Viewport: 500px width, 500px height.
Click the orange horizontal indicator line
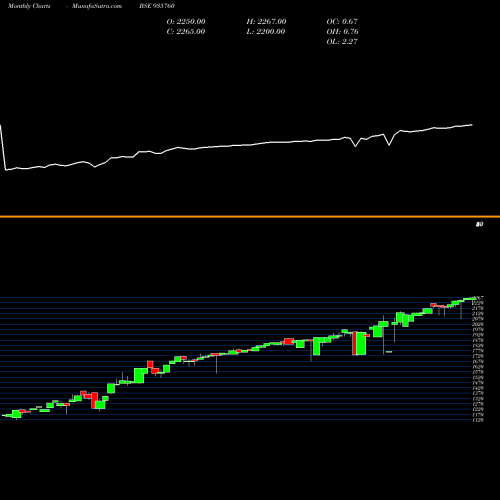[250, 217]
